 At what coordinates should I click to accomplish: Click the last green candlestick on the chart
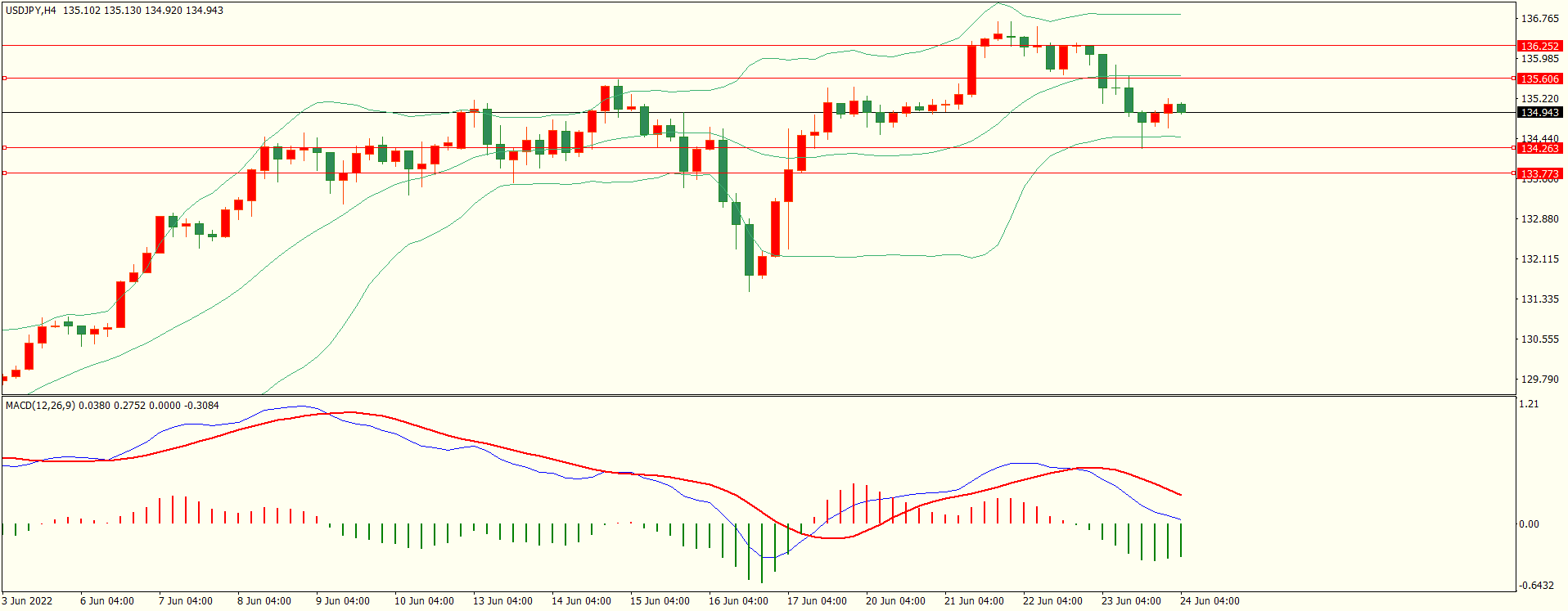pyautogui.click(x=1181, y=108)
